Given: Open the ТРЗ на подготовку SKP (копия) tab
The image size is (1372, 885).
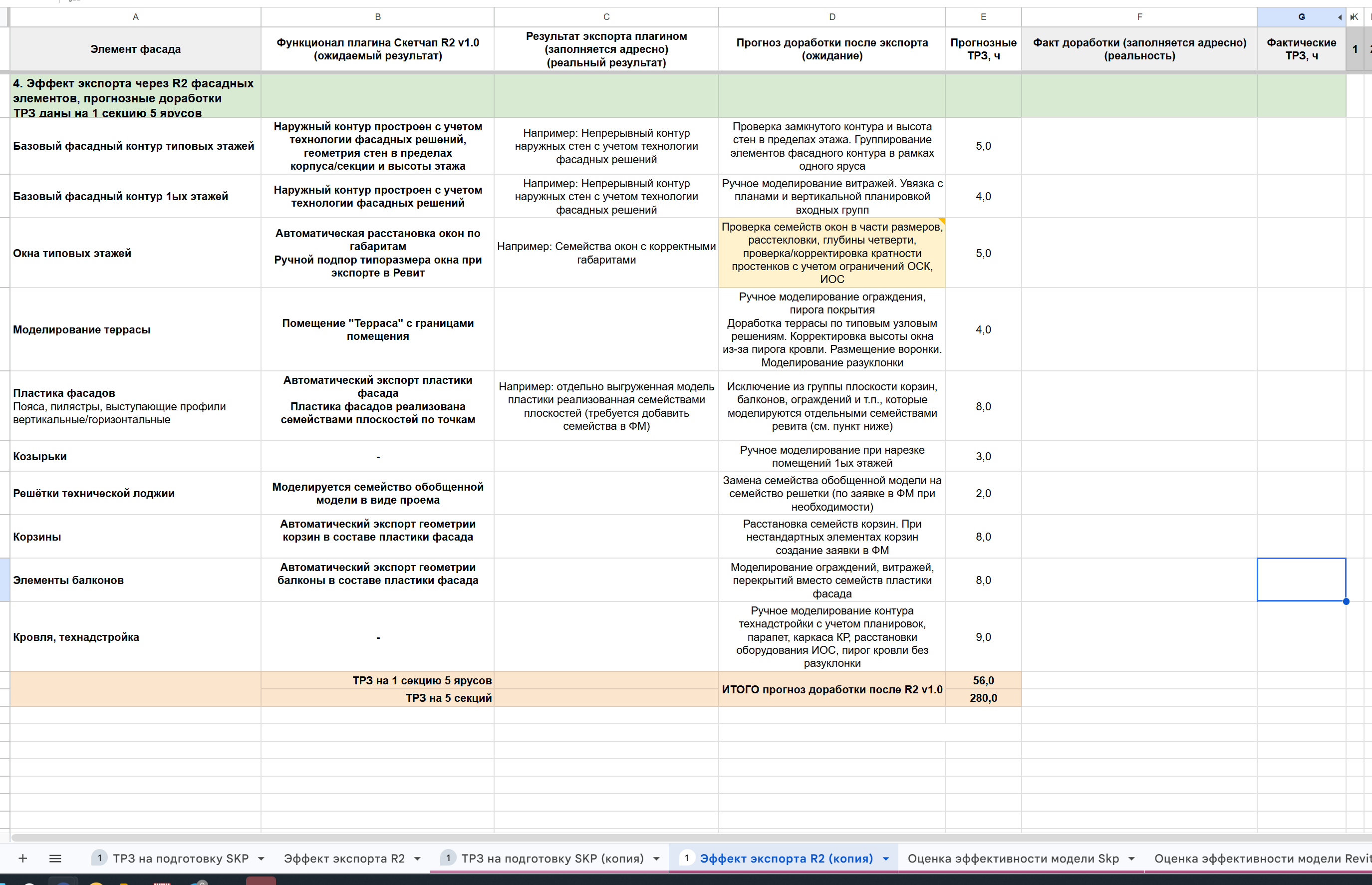Looking at the screenshot, I should 552,859.
